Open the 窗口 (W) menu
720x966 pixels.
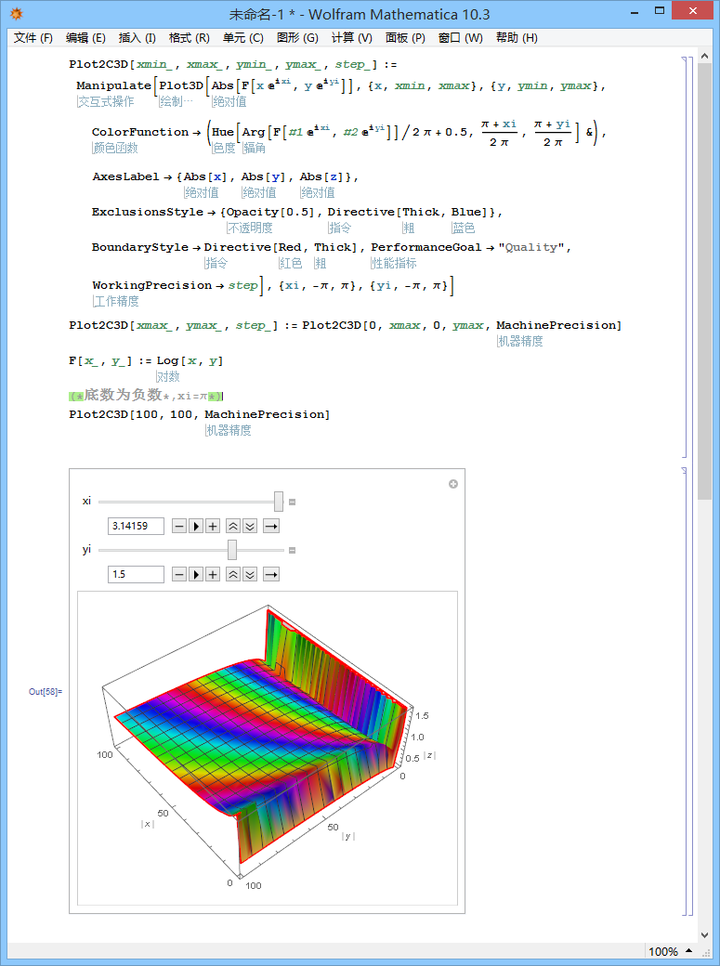point(460,38)
